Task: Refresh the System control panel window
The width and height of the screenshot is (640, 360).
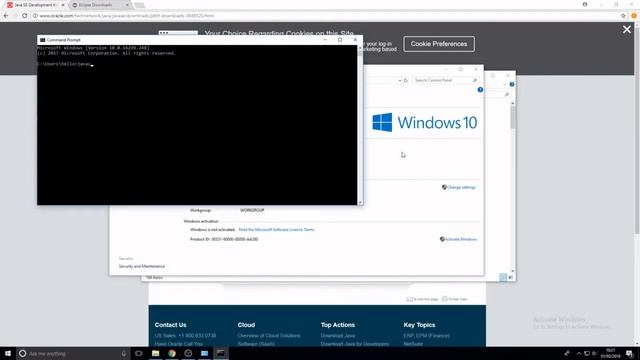Action: click(x=406, y=80)
